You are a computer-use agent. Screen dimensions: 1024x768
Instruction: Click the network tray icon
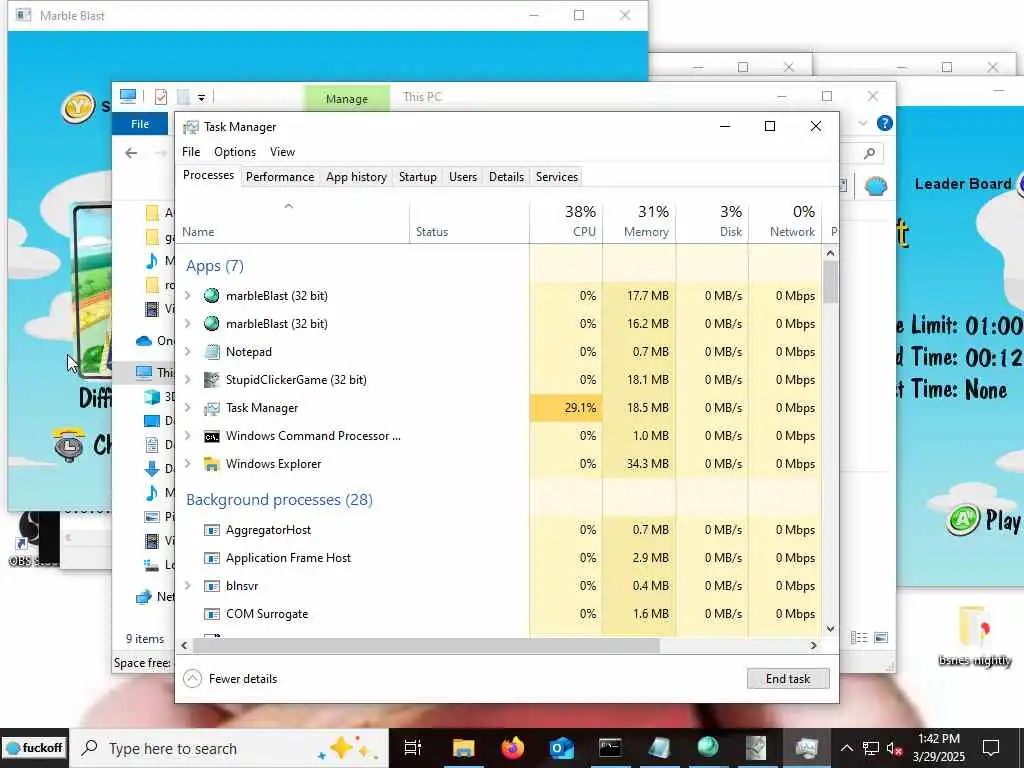[871, 748]
